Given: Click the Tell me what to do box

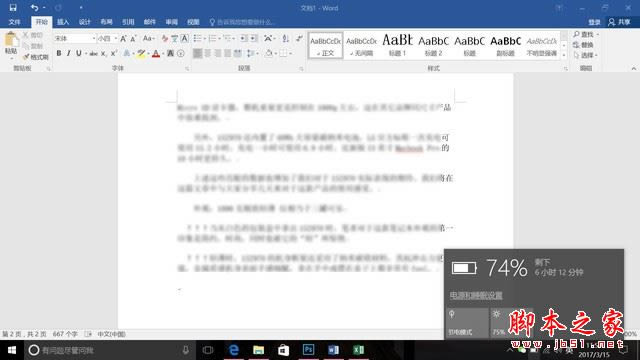Looking at the screenshot, I should [x=243, y=22].
